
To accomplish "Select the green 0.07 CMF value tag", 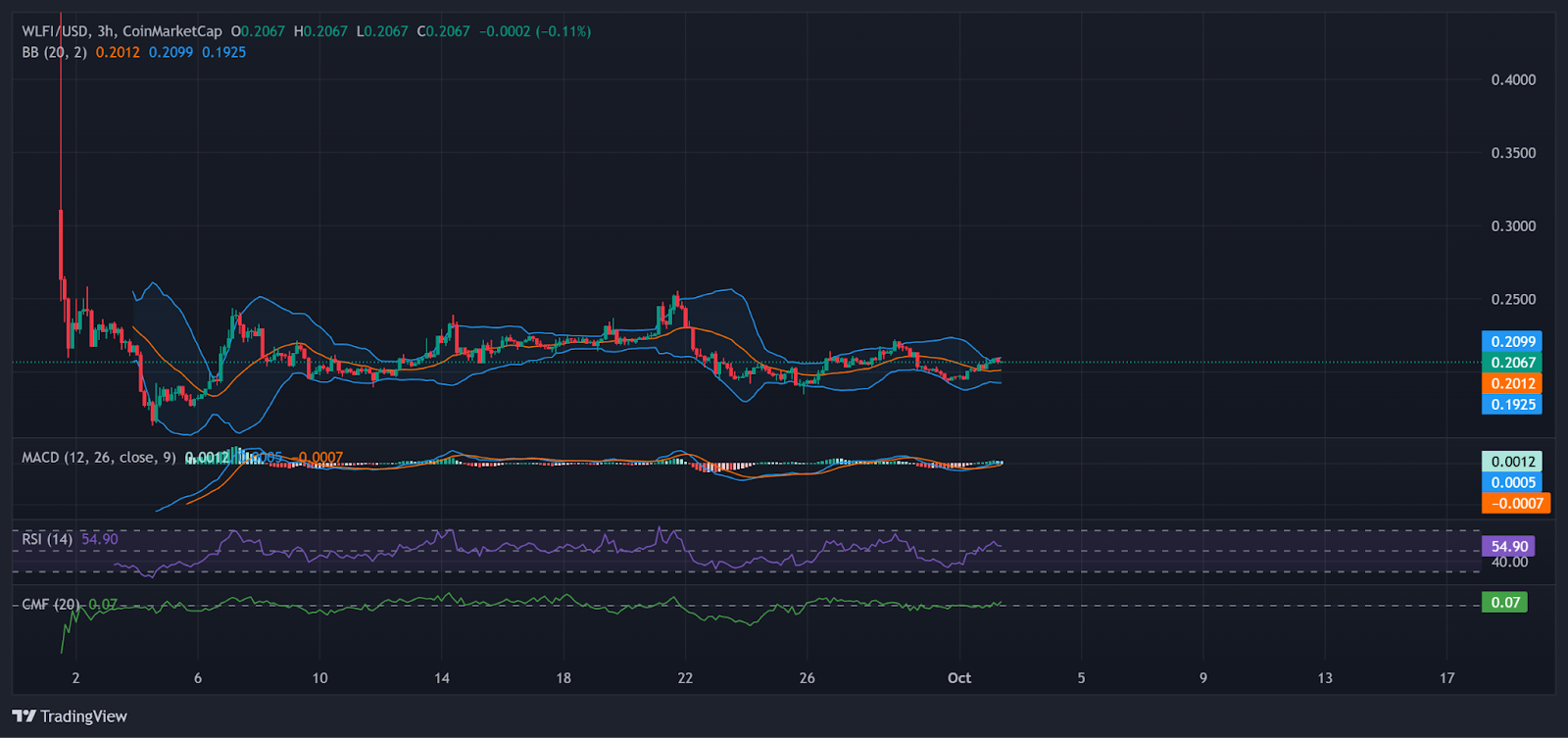I will coord(1504,603).
